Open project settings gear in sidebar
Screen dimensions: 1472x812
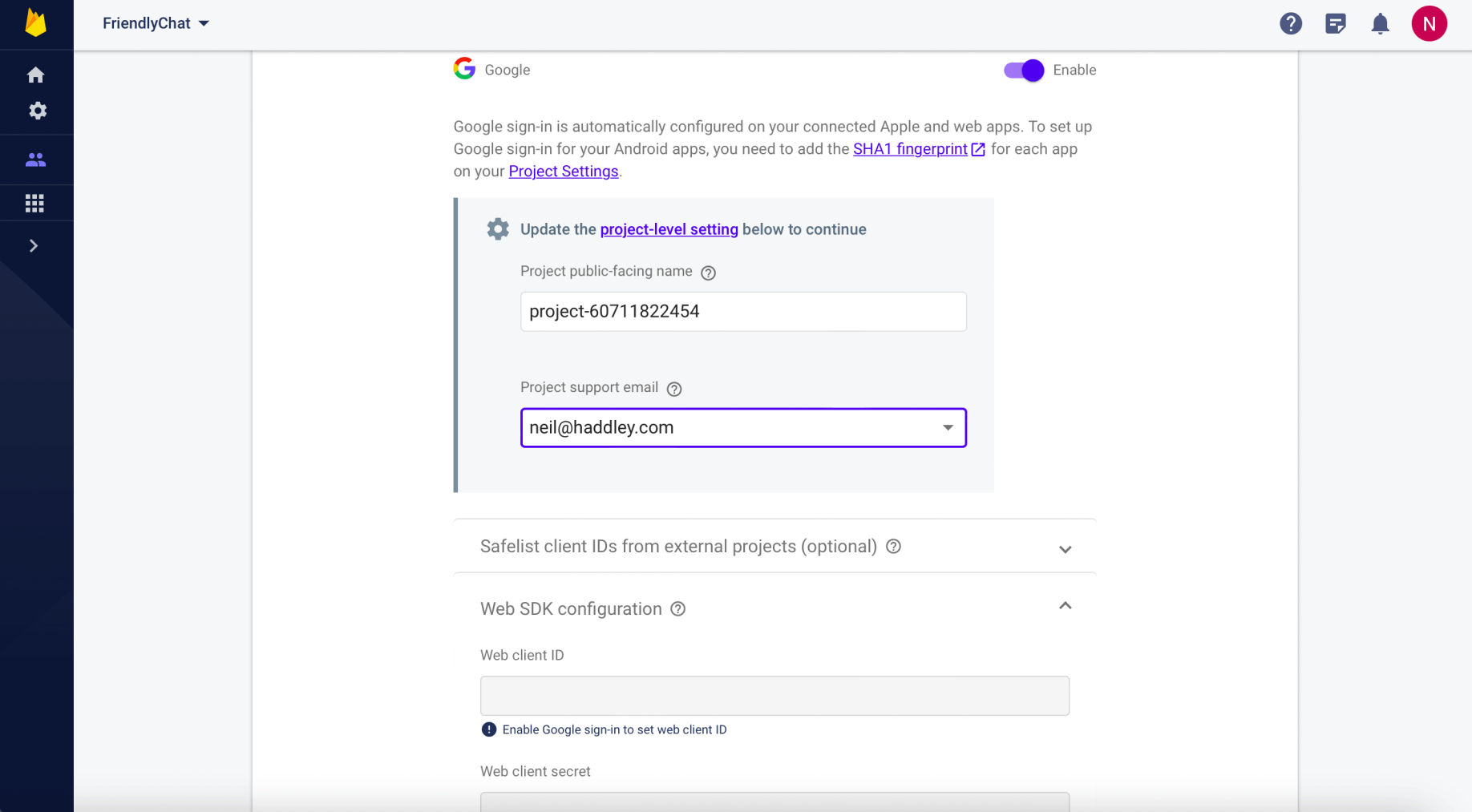pos(38,111)
